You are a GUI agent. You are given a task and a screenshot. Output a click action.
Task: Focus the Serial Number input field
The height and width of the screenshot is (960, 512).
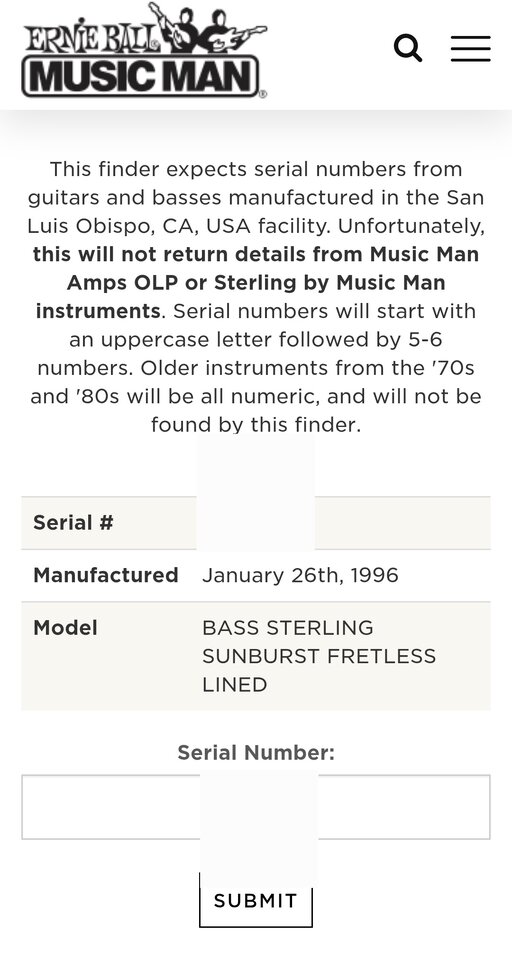click(x=255, y=807)
